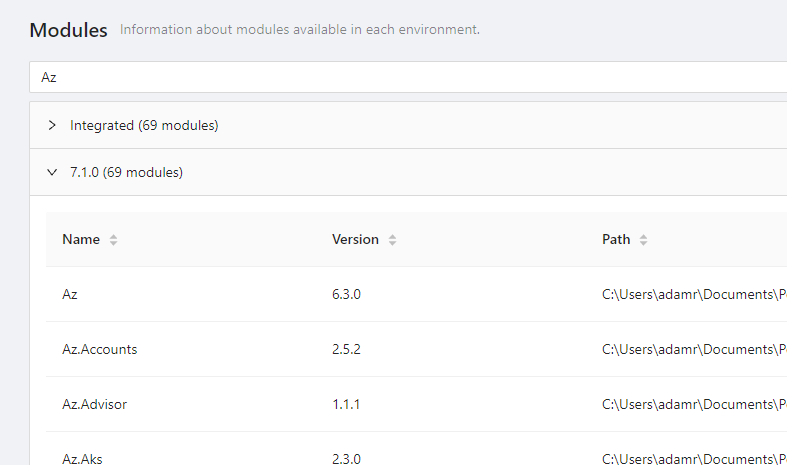The image size is (787, 465).
Task: Click version 2.3.0 in Az.Aks row
Action: pyautogui.click(x=346, y=458)
